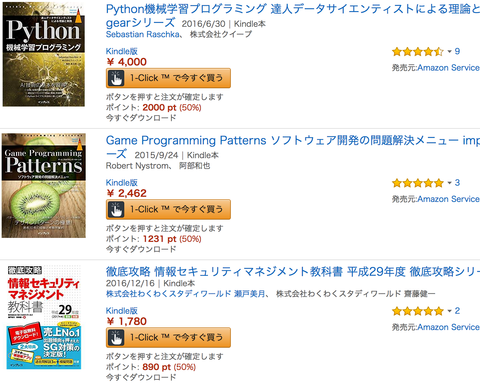This screenshot has width=480, height=383.
Task: Click the Python book cover thumbnail
Action: 44,54
